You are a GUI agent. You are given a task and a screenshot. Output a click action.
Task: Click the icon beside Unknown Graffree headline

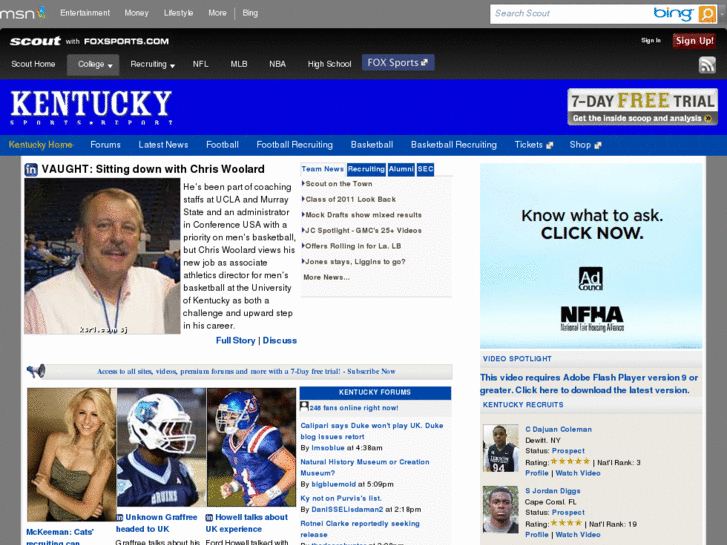click(x=120, y=517)
